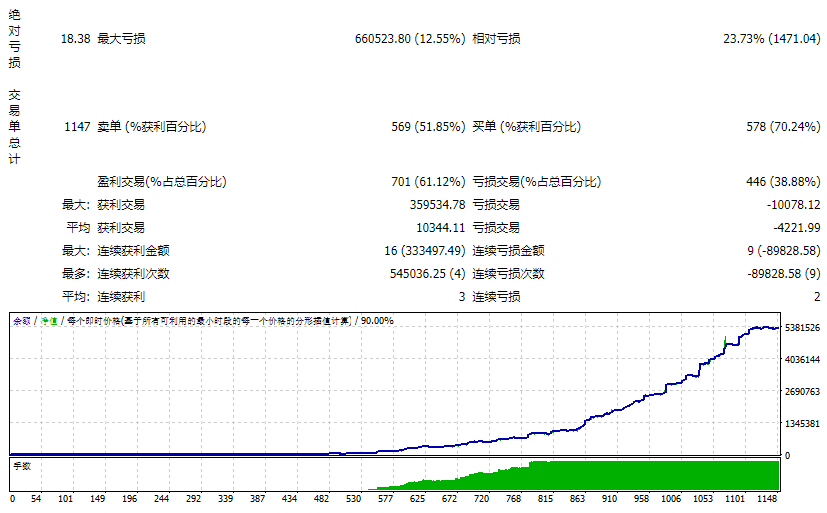827x513 pixels.
Task: Click the x-axis label 482
Action: pos(321,499)
